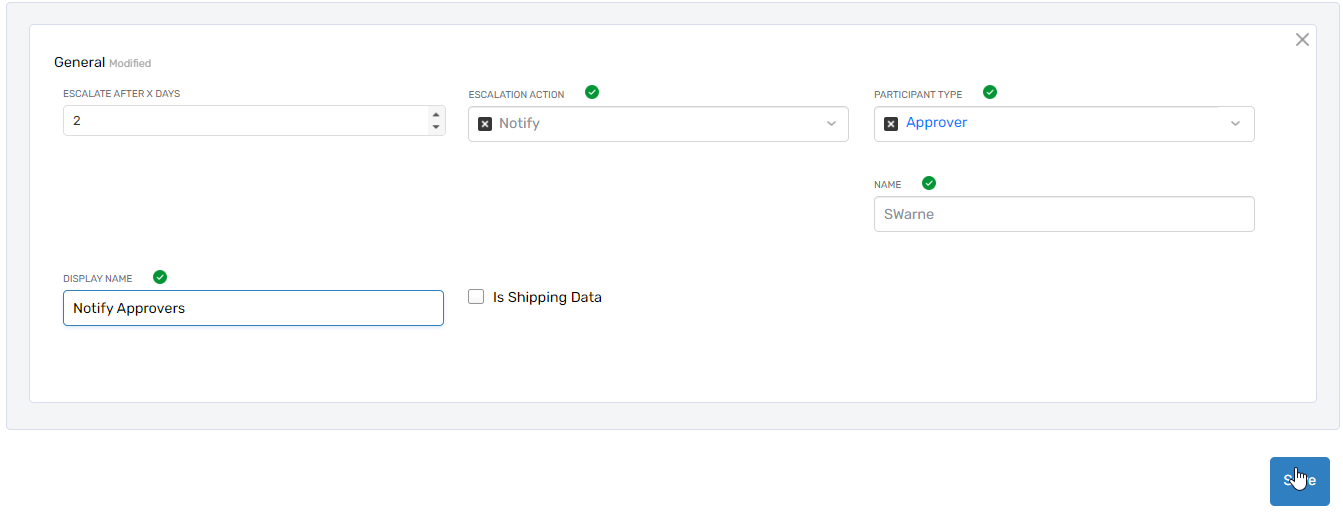Click the green checkmark beside Name label
This screenshot has width=1343, height=512.
[x=929, y=183]
